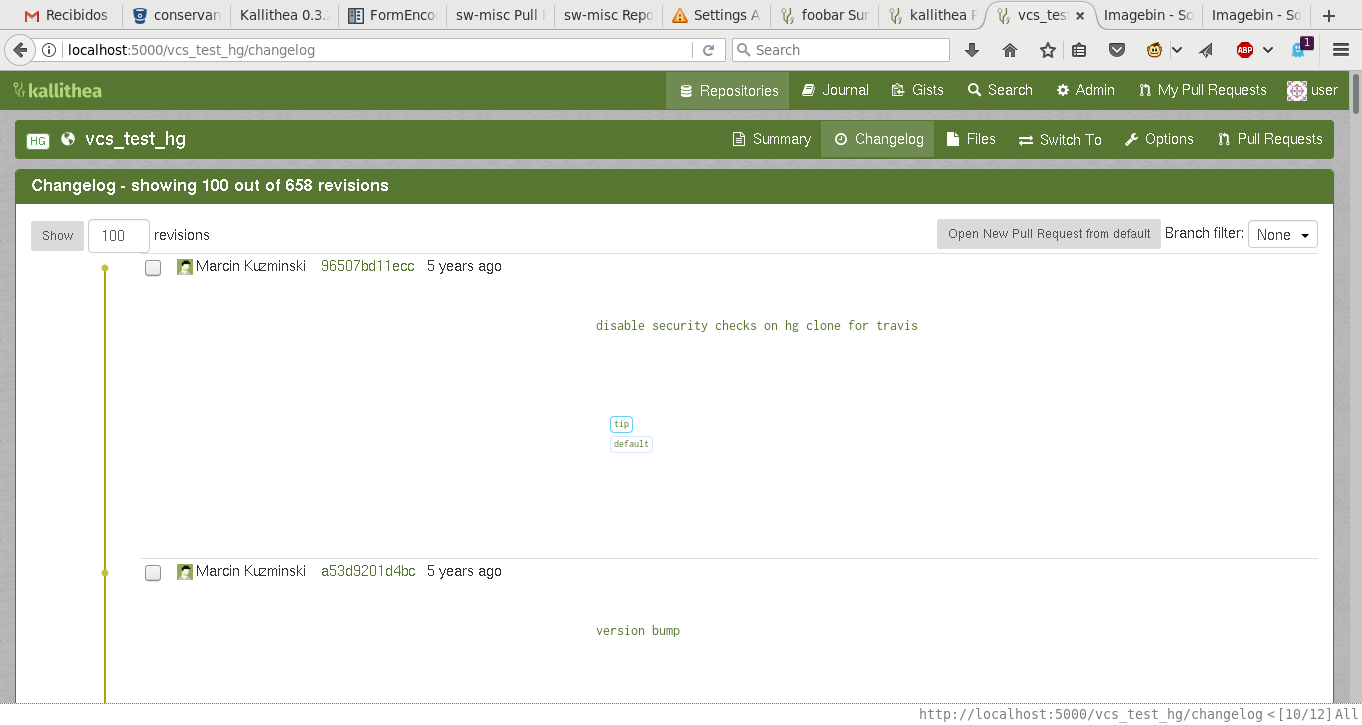The image size is (1362, 725).
Task: Open the user account menu
Action: [1312, 90]
